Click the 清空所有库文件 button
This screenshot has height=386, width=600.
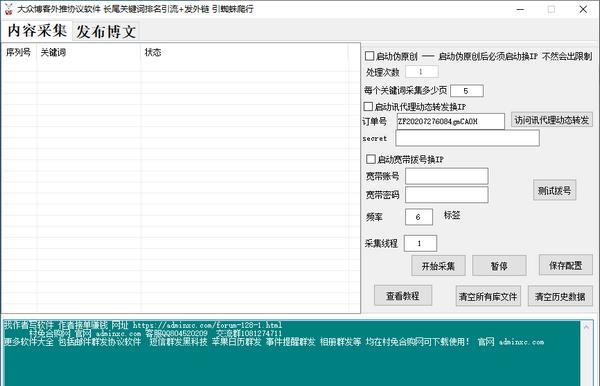tap(488, 296)
